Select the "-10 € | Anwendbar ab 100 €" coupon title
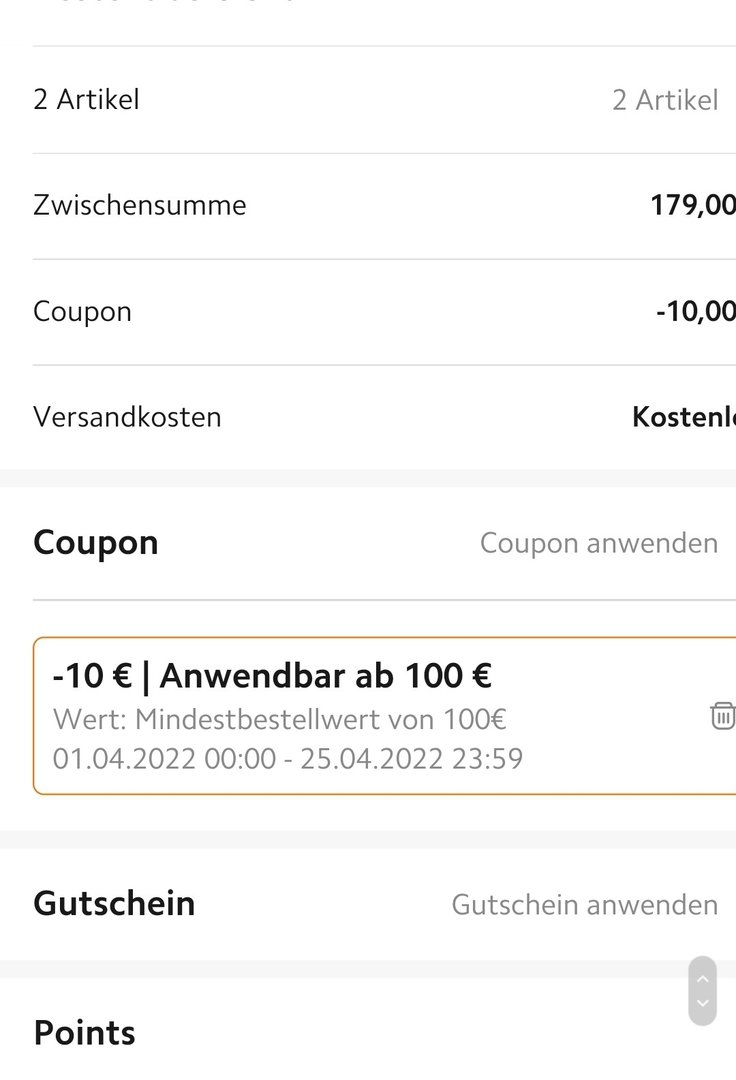The image size is (736, 1080). click(x=272, y=677)
